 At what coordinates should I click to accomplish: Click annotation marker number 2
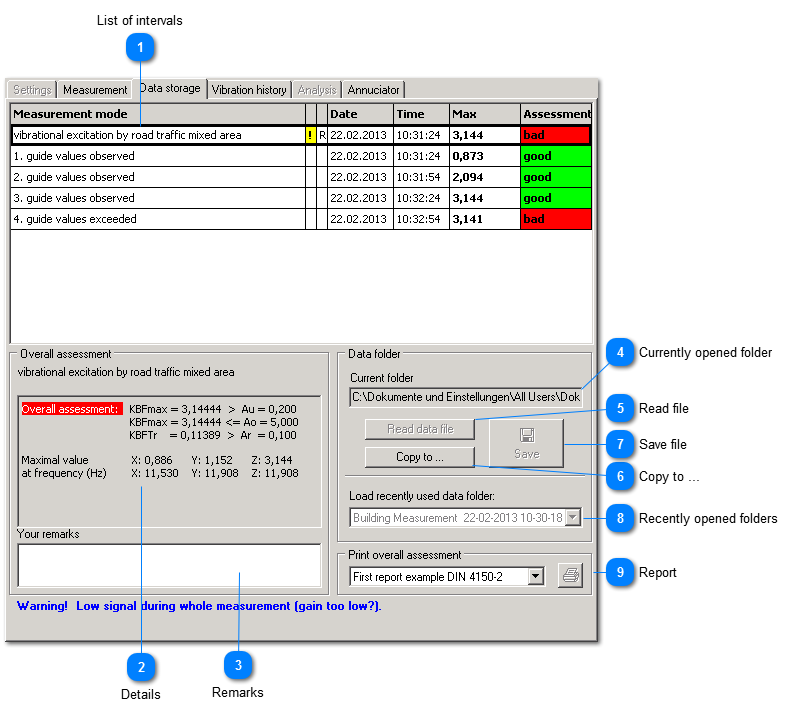[141, 667]
